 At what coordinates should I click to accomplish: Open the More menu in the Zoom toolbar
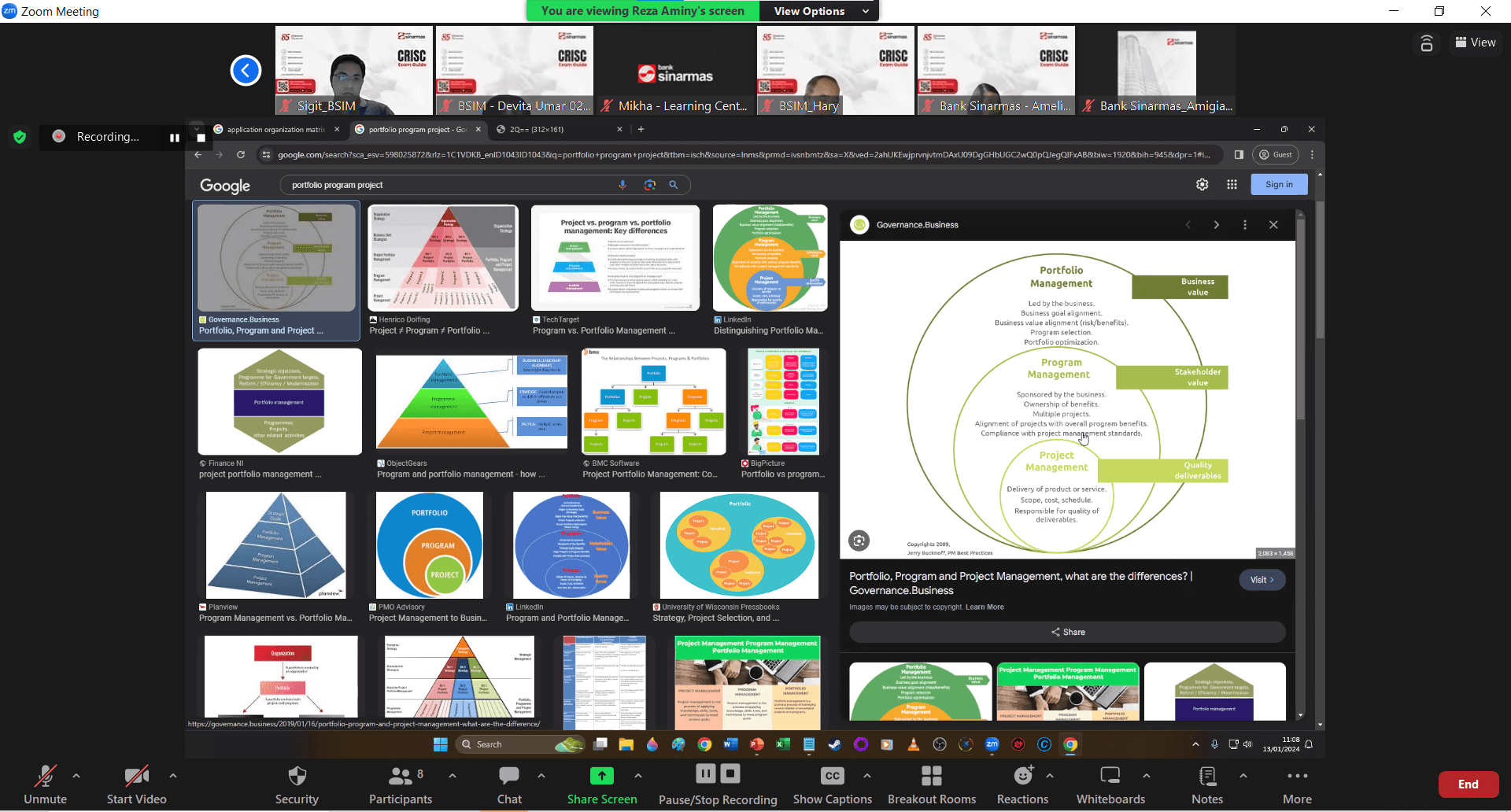1297,777
